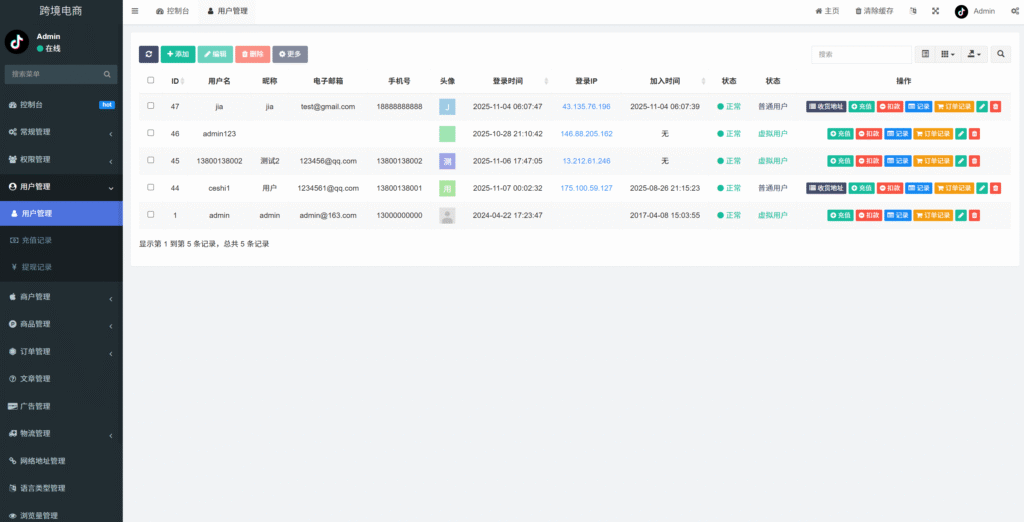This screenshot has height=522, width=1024.
Task: Click the 搜索 input field above table
Action: coord(860,54)
